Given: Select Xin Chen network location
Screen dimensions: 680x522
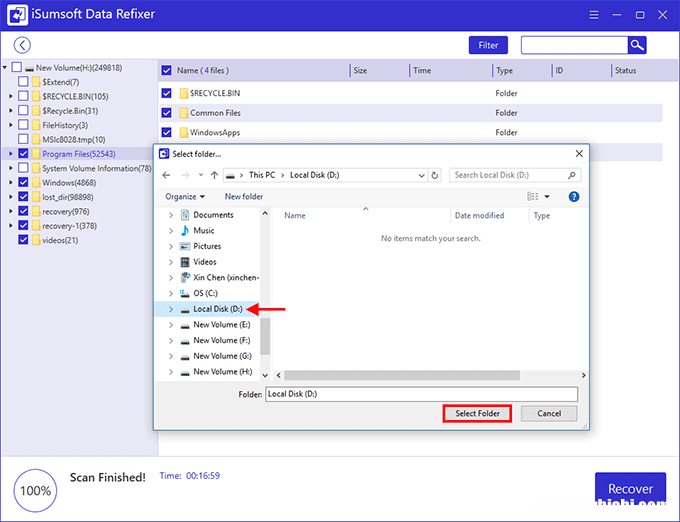Looking at the screenshot, I should point(226,277).
